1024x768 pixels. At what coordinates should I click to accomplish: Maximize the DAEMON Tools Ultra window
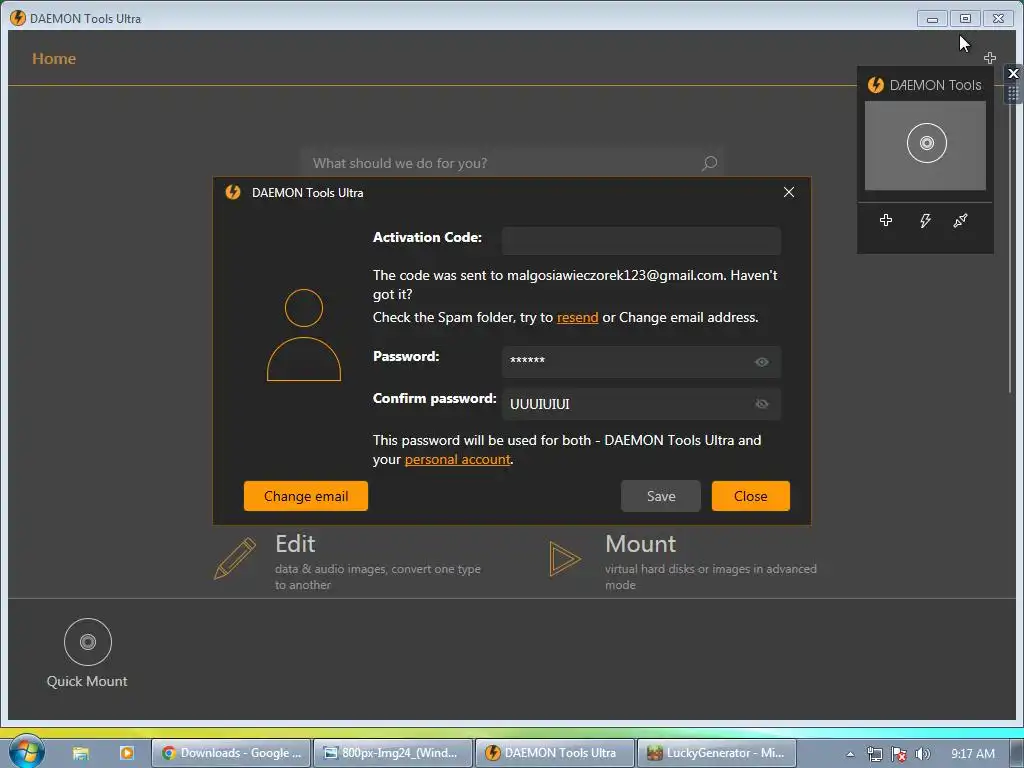[x=965, y=19]
